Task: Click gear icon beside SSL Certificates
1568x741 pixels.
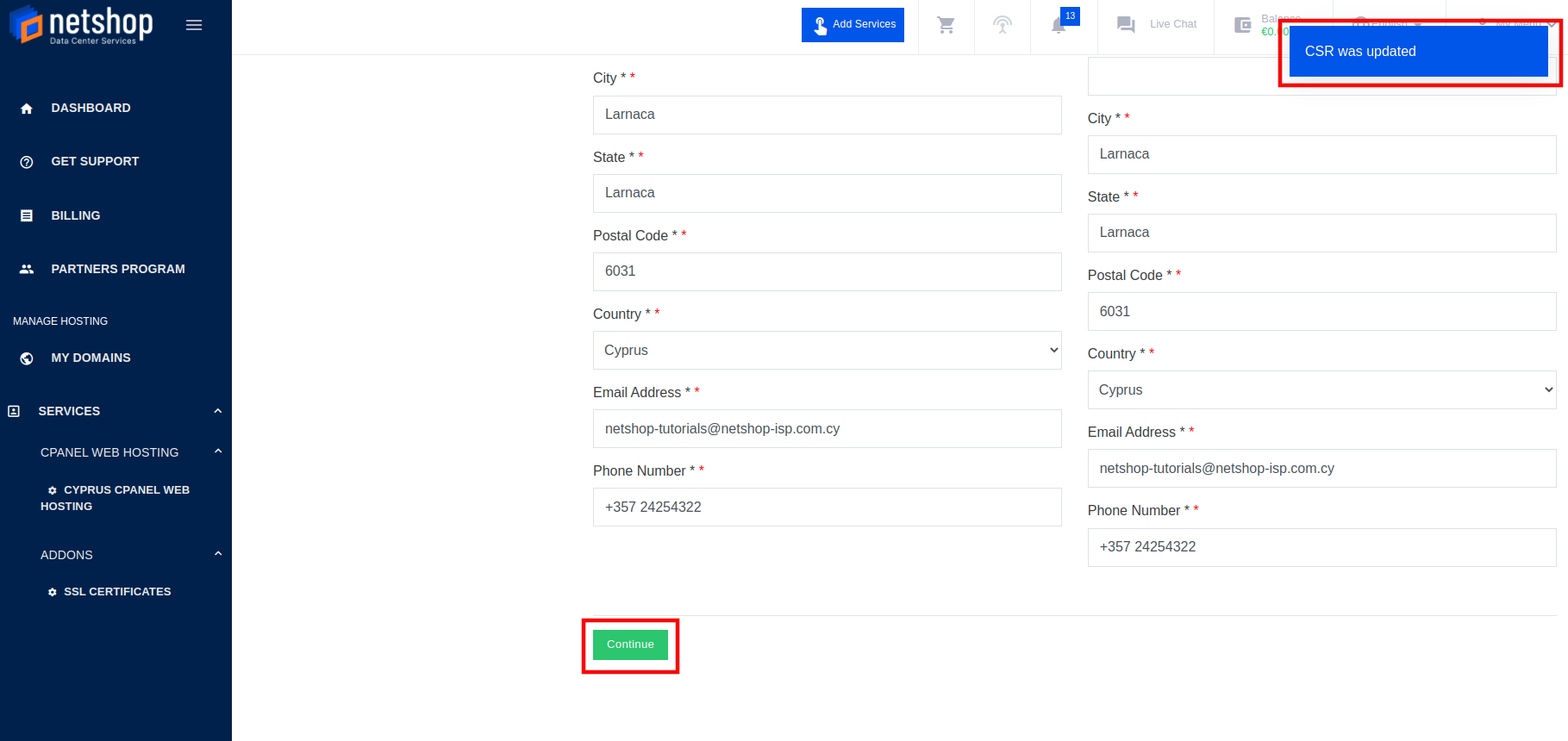Action: (53, 592)
